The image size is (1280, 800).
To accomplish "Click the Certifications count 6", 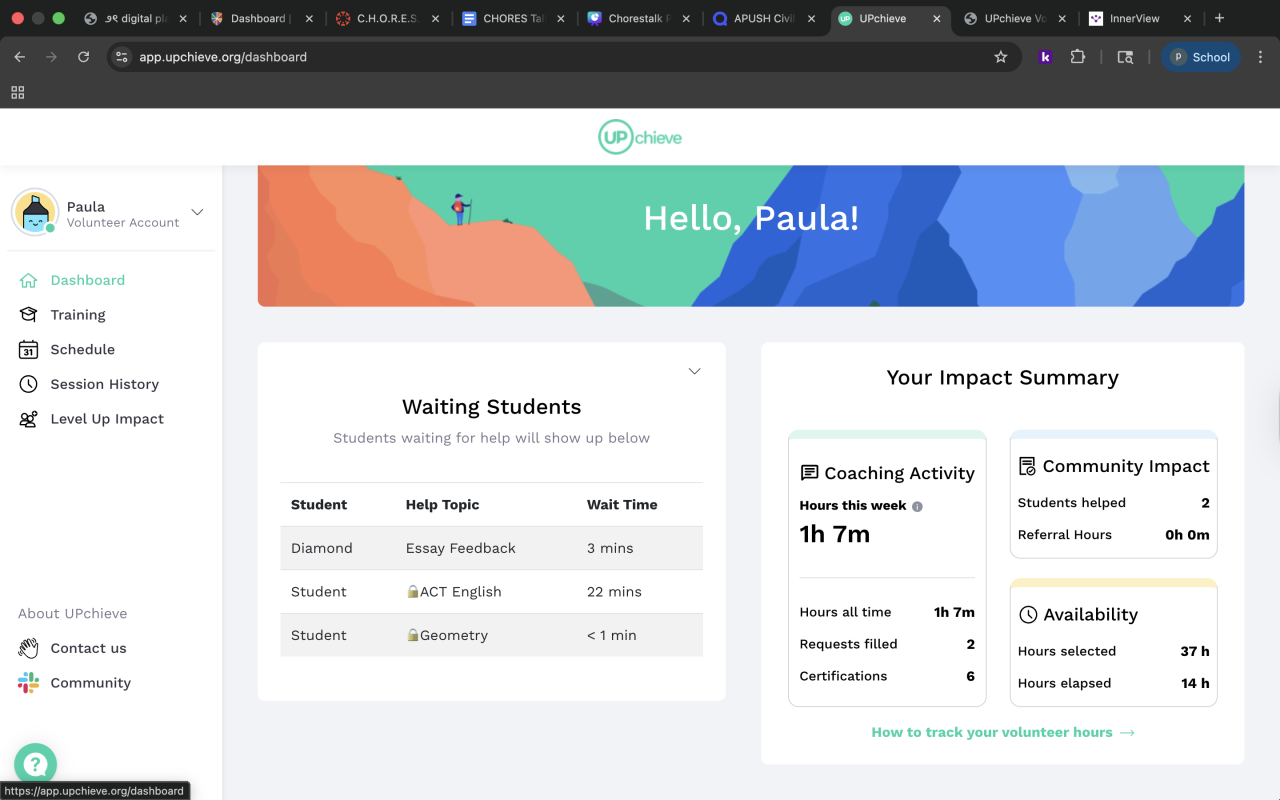I will pos(970,676).
